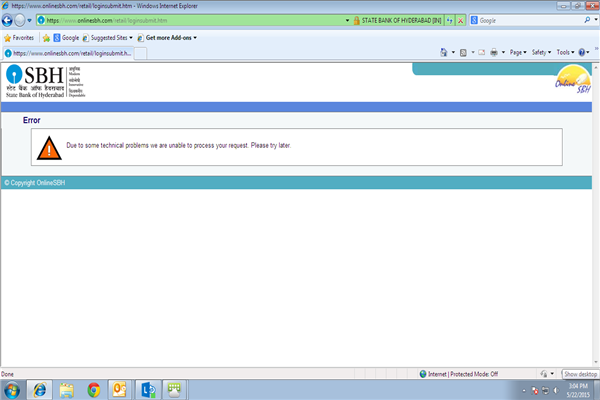Expand the Home button dropdown arrow
This screenshot has height=400, width=600.
453,52
